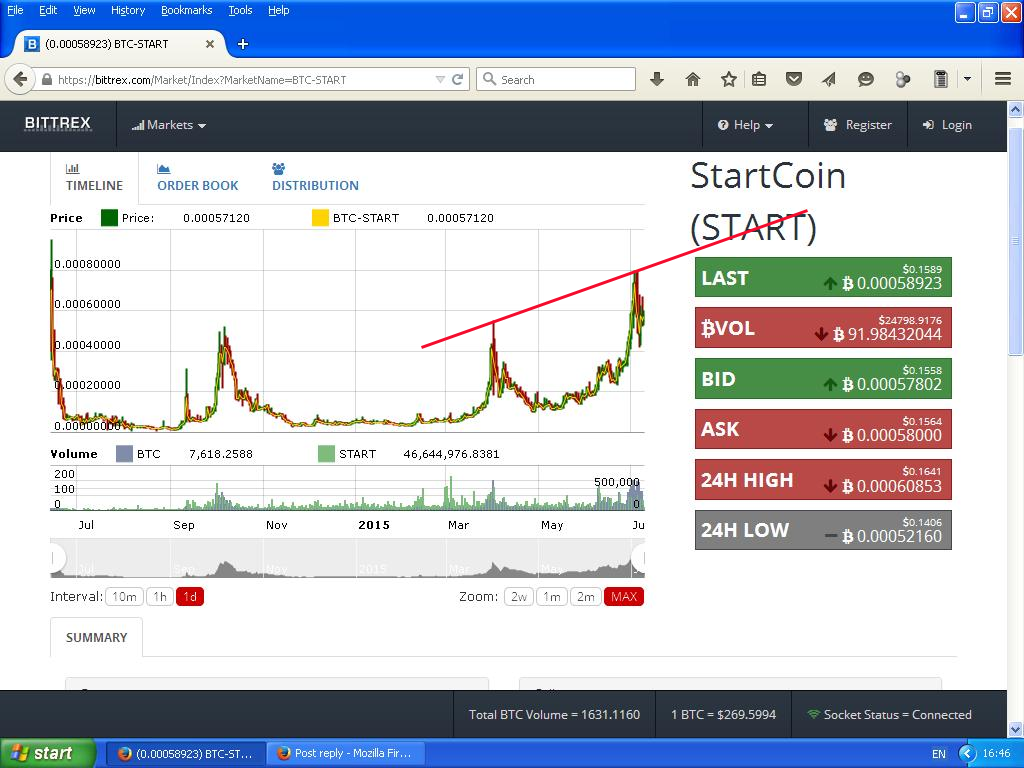Click the EN language indicator

tap(938, 754)
